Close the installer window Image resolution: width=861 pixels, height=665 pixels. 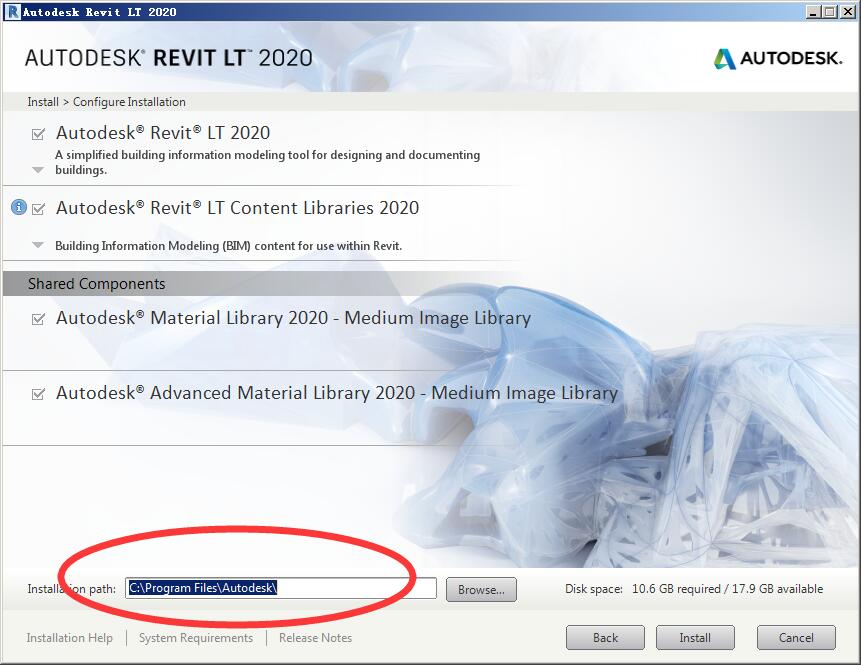pyautogui.click(x=848, y=12)
